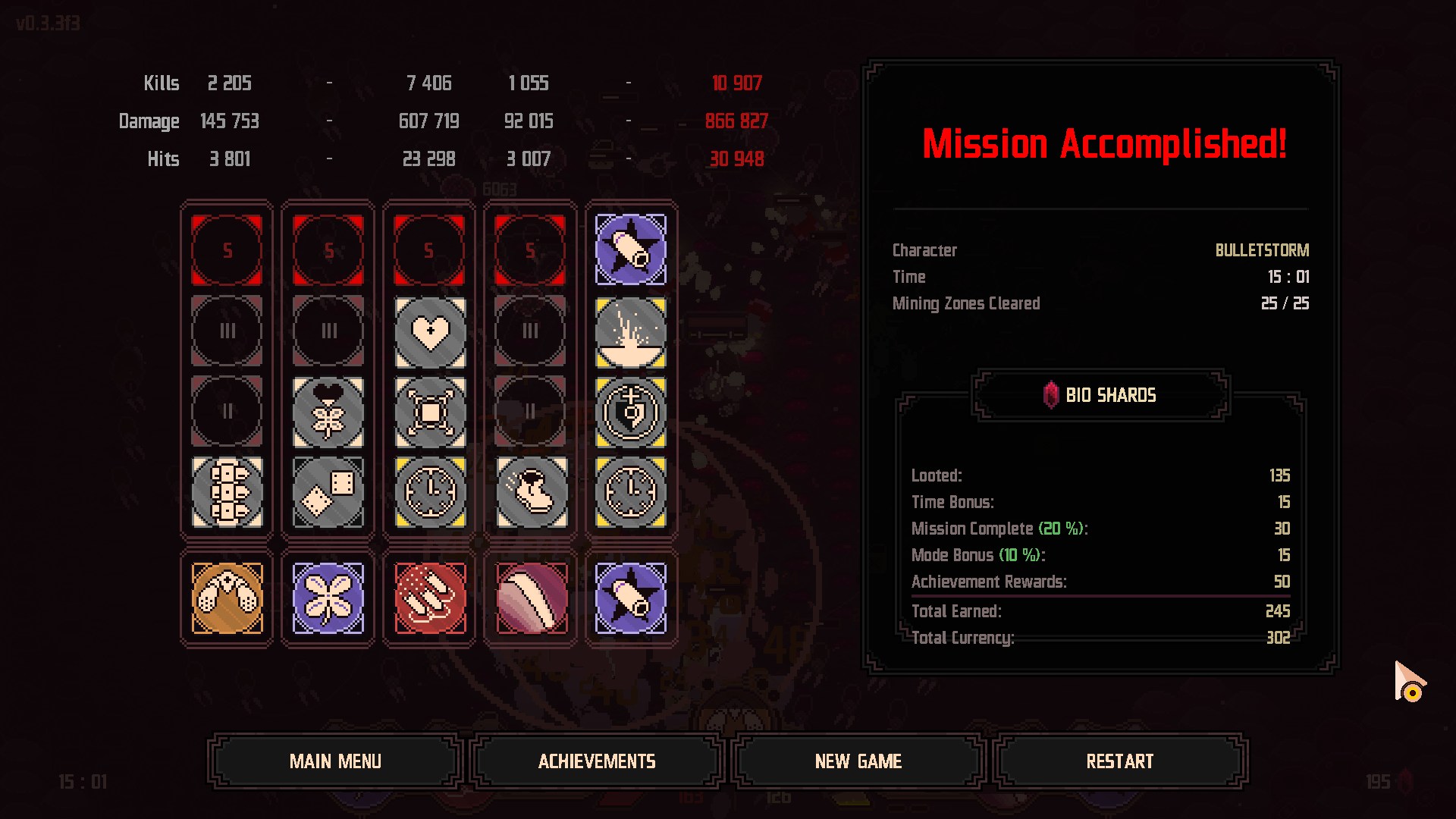Select the armor plates upgrade icon
The width and height of the screenshot is (1456, 819).
227,492
